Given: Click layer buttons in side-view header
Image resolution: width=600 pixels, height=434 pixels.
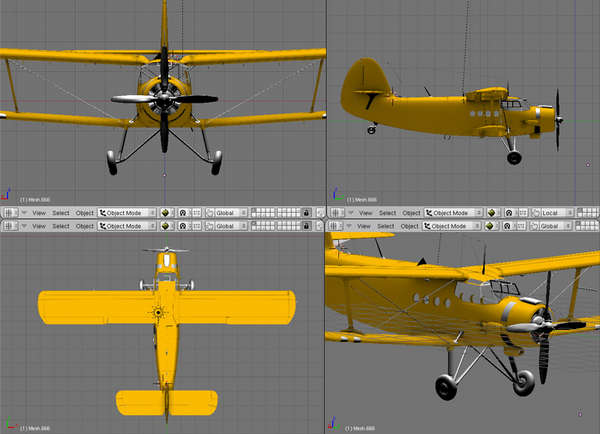Looking at the screenshot, I should point(589,213).
